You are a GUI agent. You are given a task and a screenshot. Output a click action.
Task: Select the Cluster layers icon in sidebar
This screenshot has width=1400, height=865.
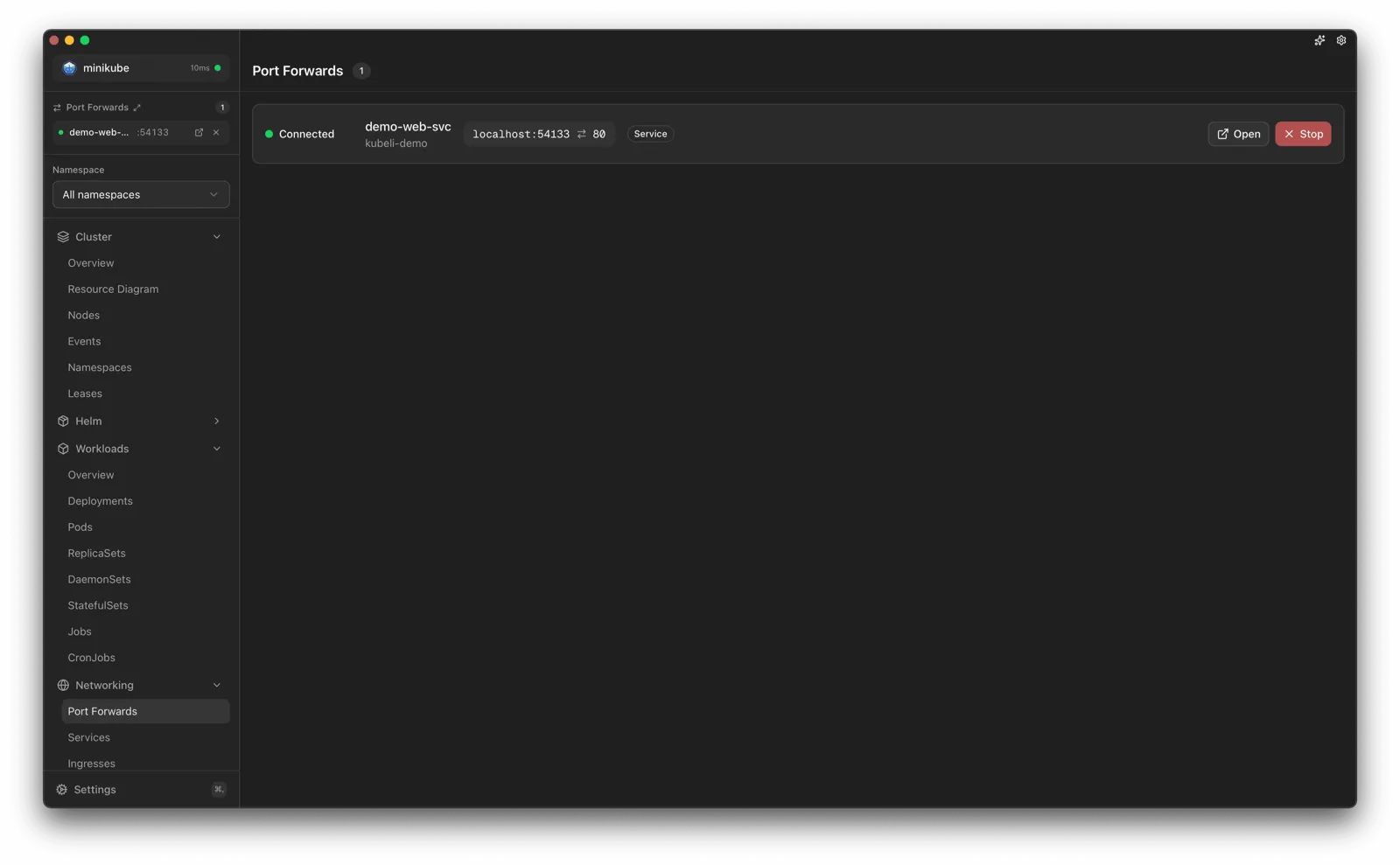click(x=62, y=236)
